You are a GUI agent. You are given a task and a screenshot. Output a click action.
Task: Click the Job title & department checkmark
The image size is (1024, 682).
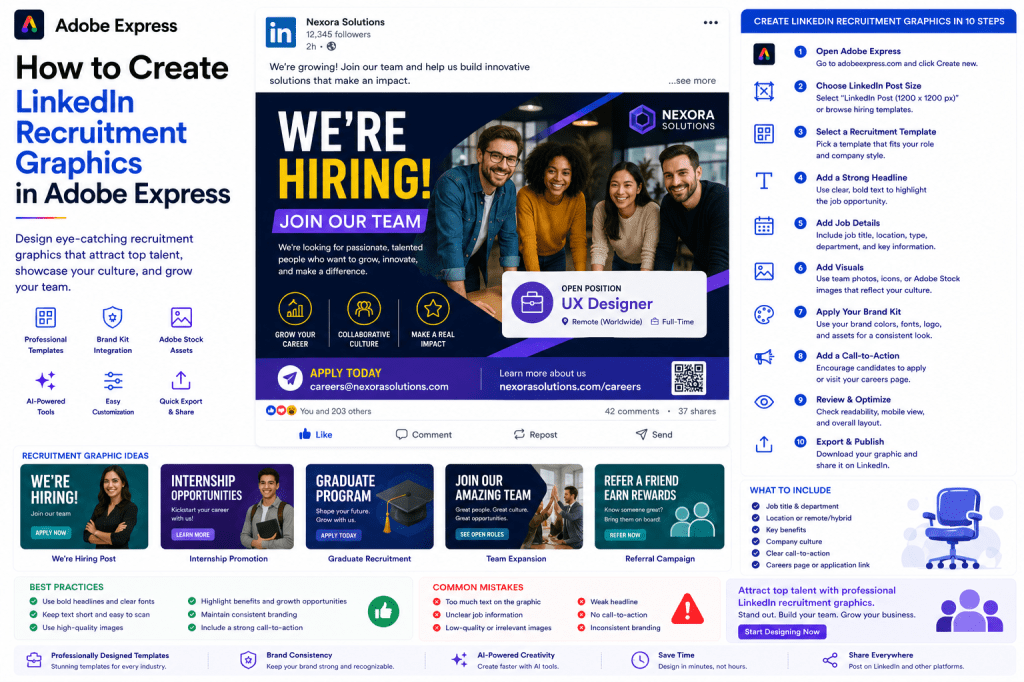756,506
